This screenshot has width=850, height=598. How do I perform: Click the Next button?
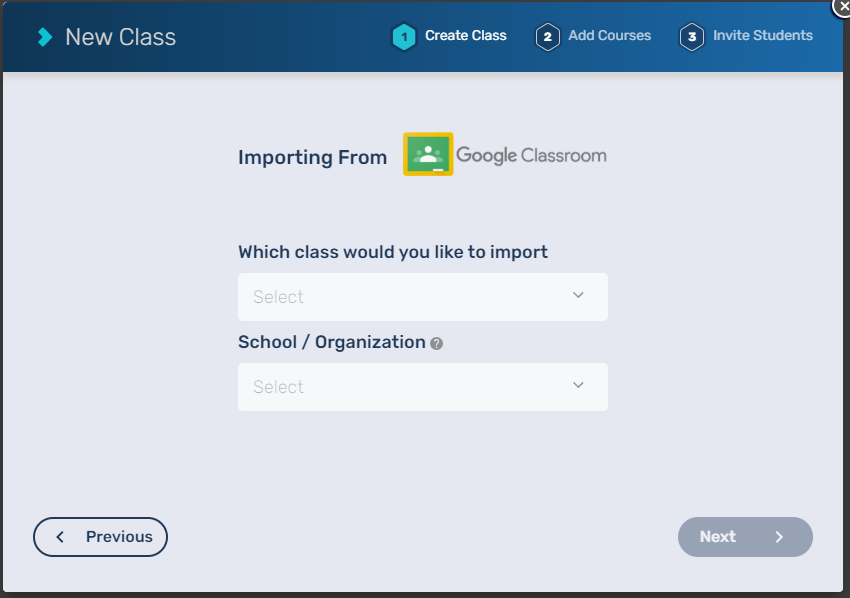coord(745,537)
